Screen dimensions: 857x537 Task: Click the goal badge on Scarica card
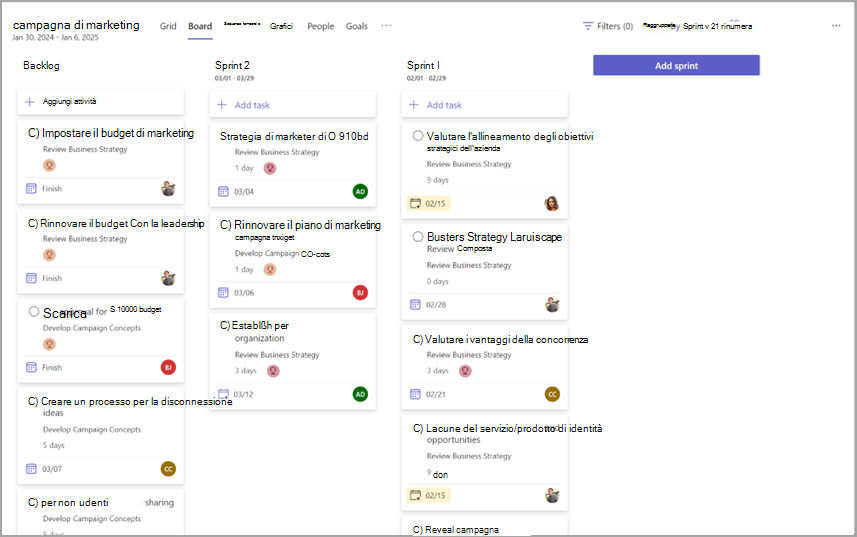click(x=49, y=344)
